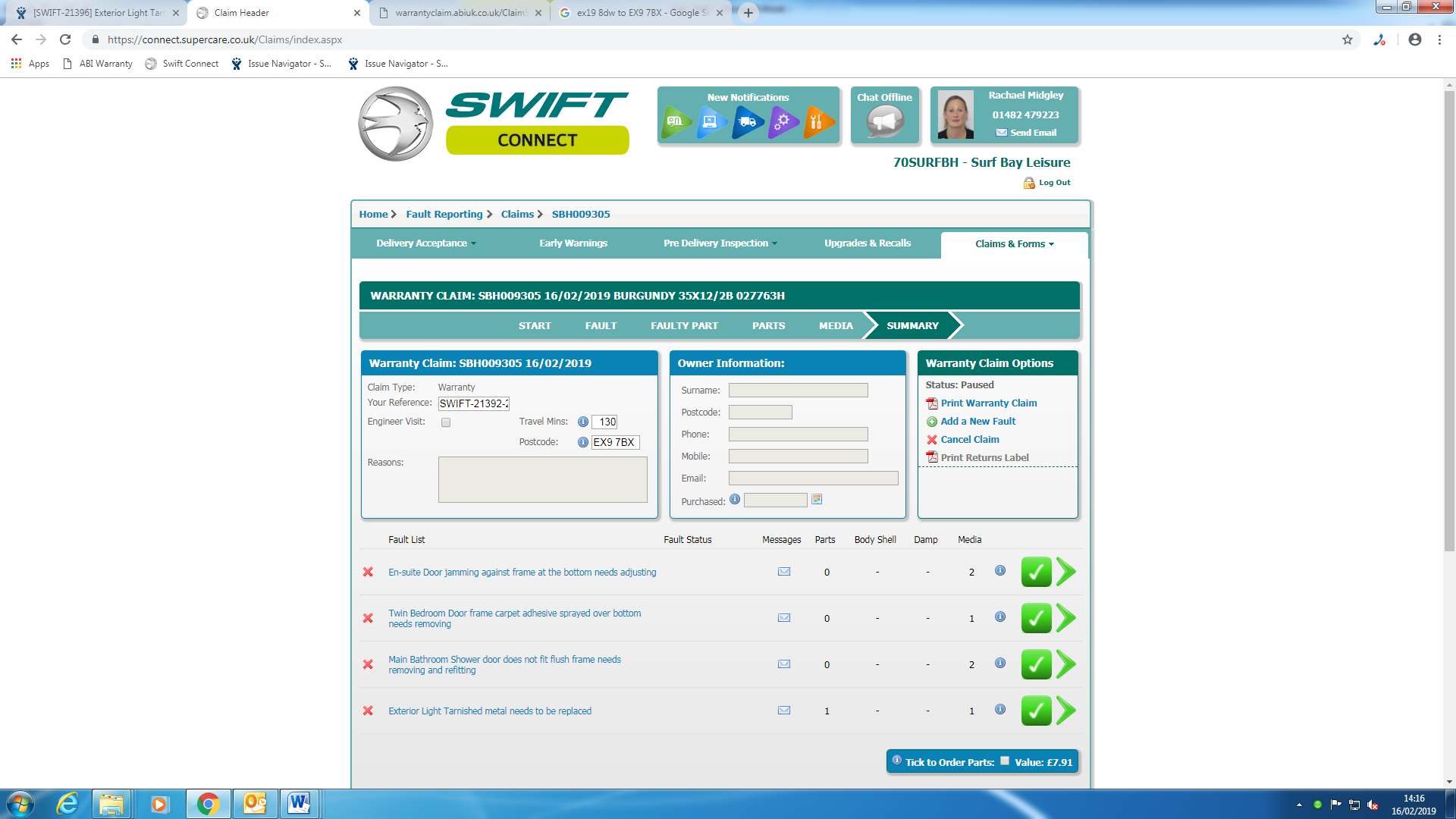Open purchased date calendar picker
The image size is (1456, 819).
pos(817,500)
